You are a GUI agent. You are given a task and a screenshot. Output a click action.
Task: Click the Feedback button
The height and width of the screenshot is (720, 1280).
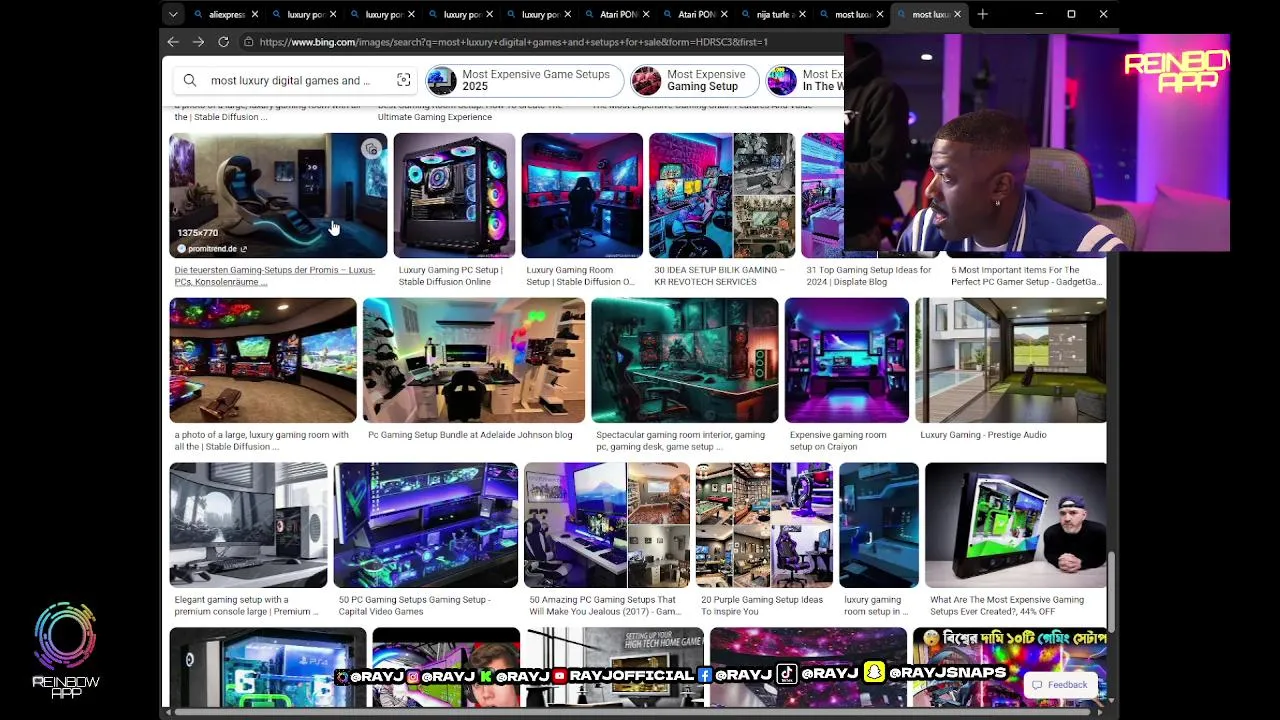1060,685
